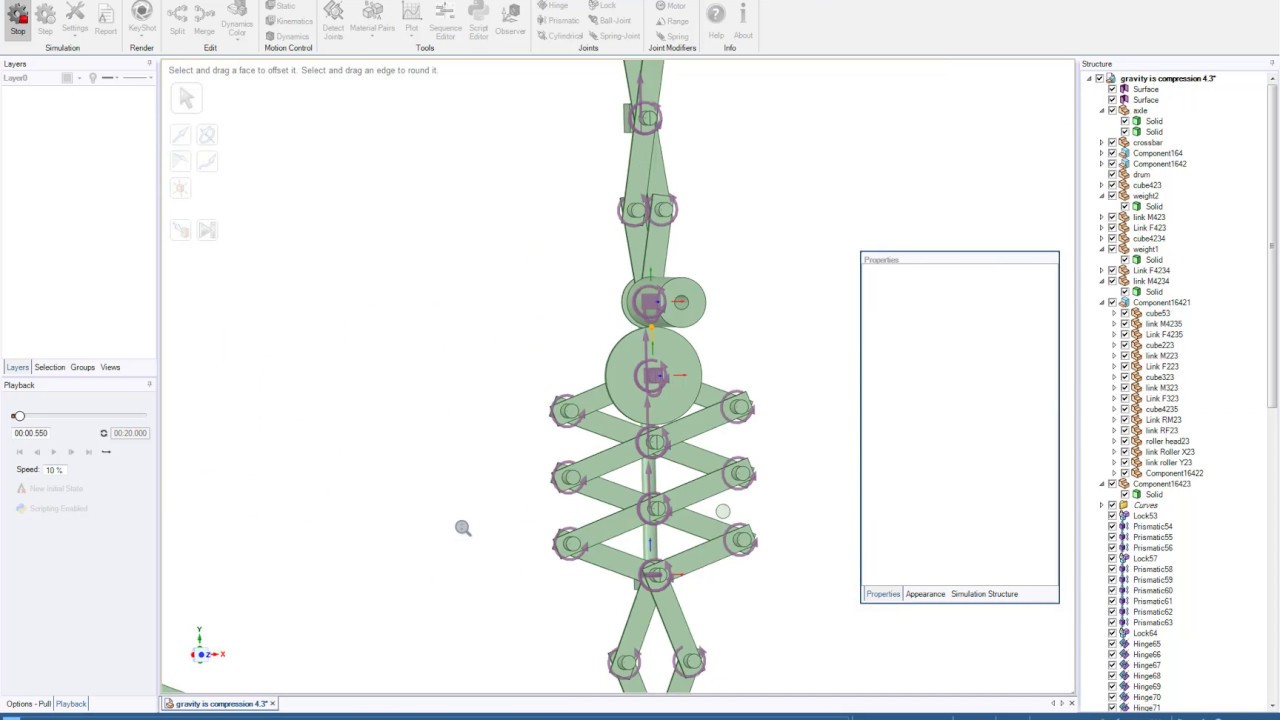Image resolution: width=1280 pixels, height=720 pixels.
Task: Toggle checkbox for weight2
Action: pyautogui.click(x=1112, y=196)
